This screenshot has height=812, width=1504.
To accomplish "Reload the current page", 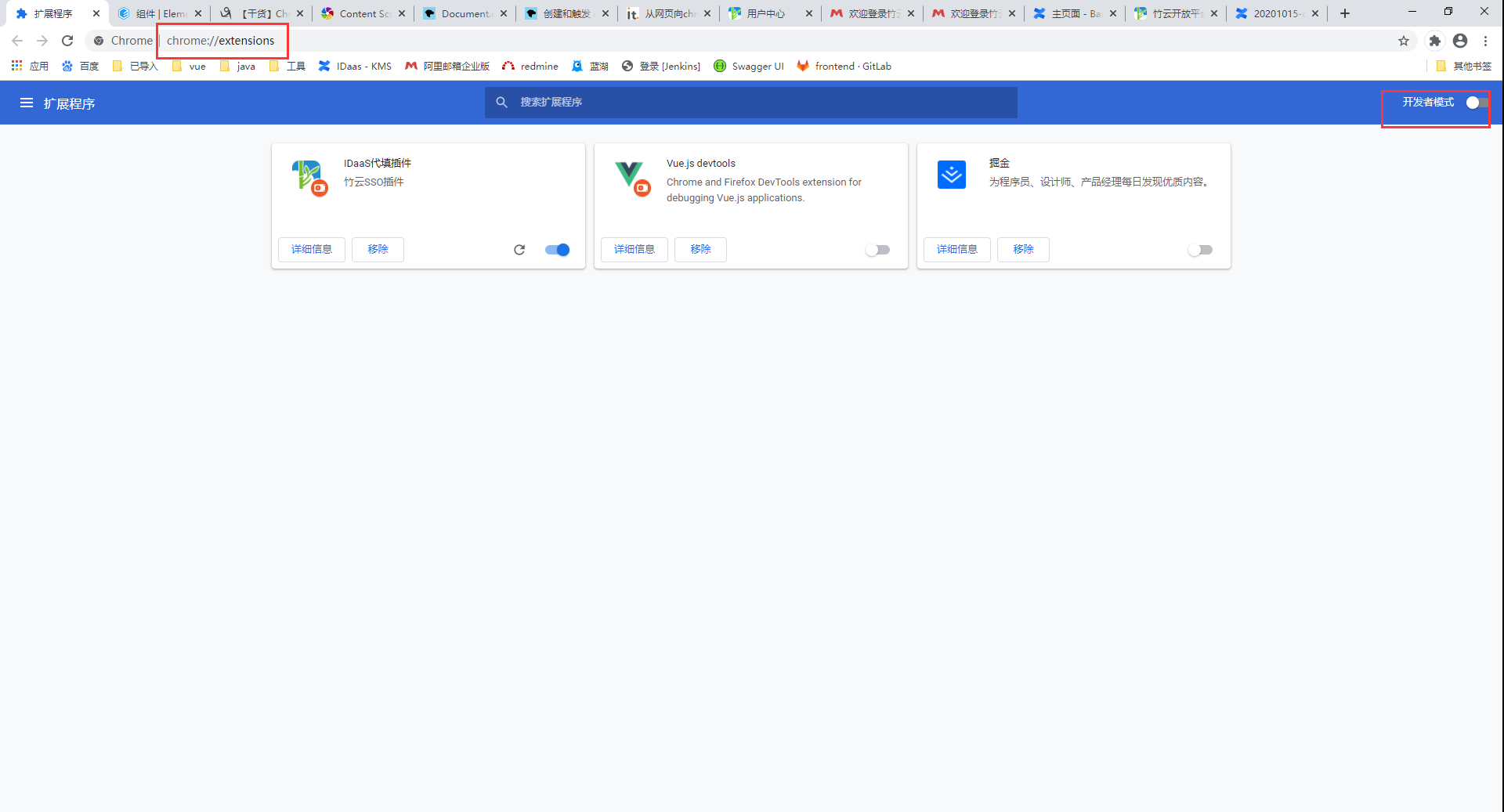I will coord(67,41).
